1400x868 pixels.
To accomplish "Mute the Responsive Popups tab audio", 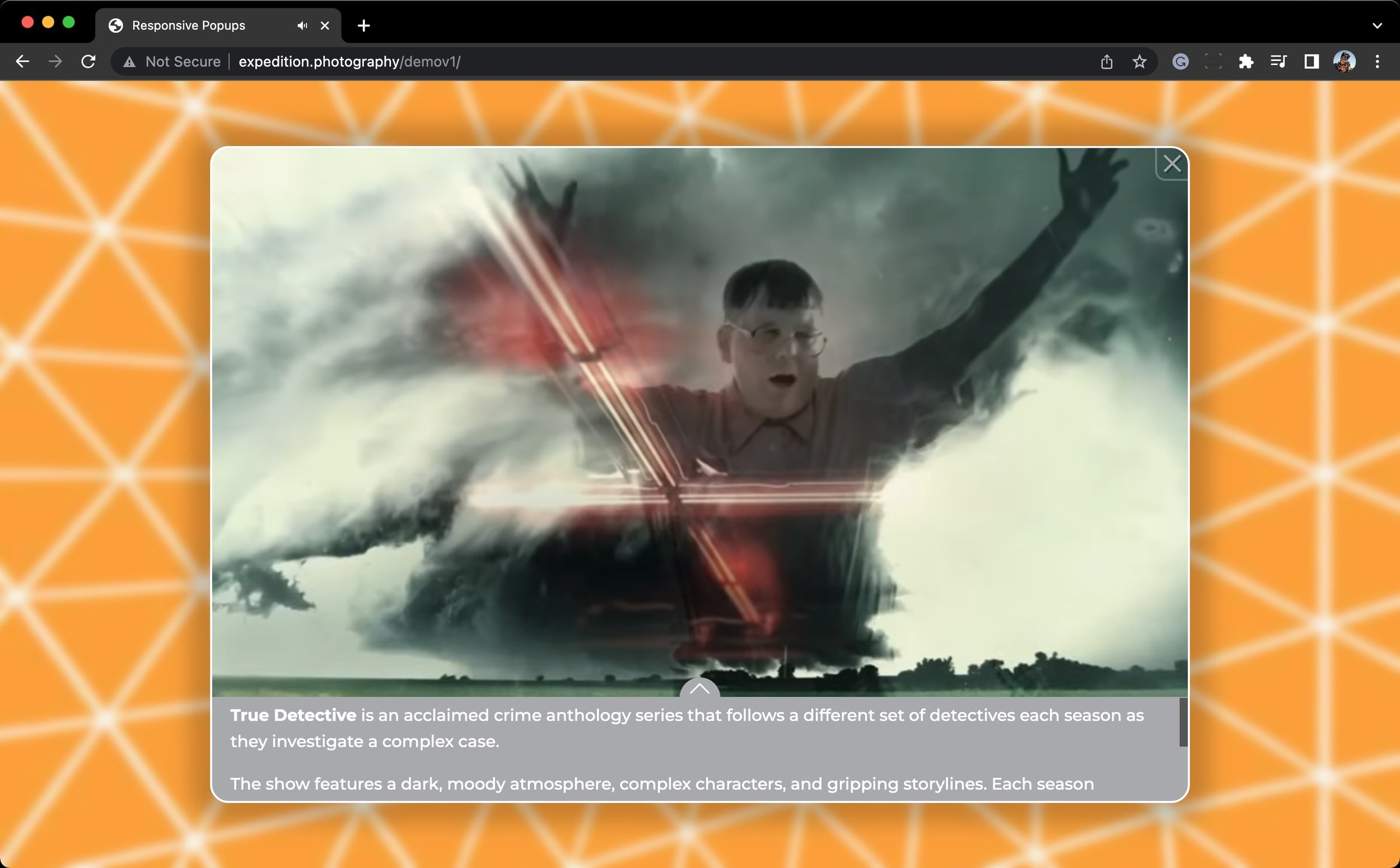I will pos(302,25).
